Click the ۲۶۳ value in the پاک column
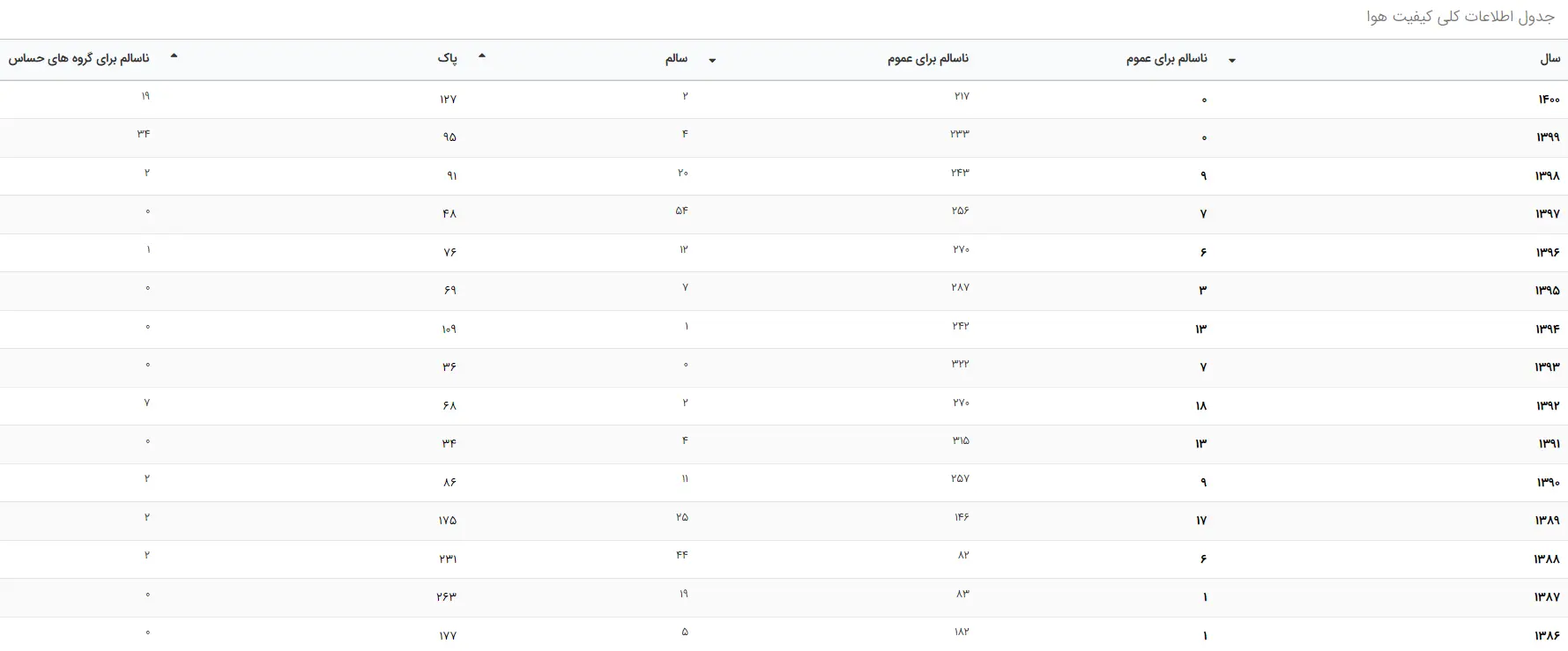Screen dimensions: 1568x651 447,596
